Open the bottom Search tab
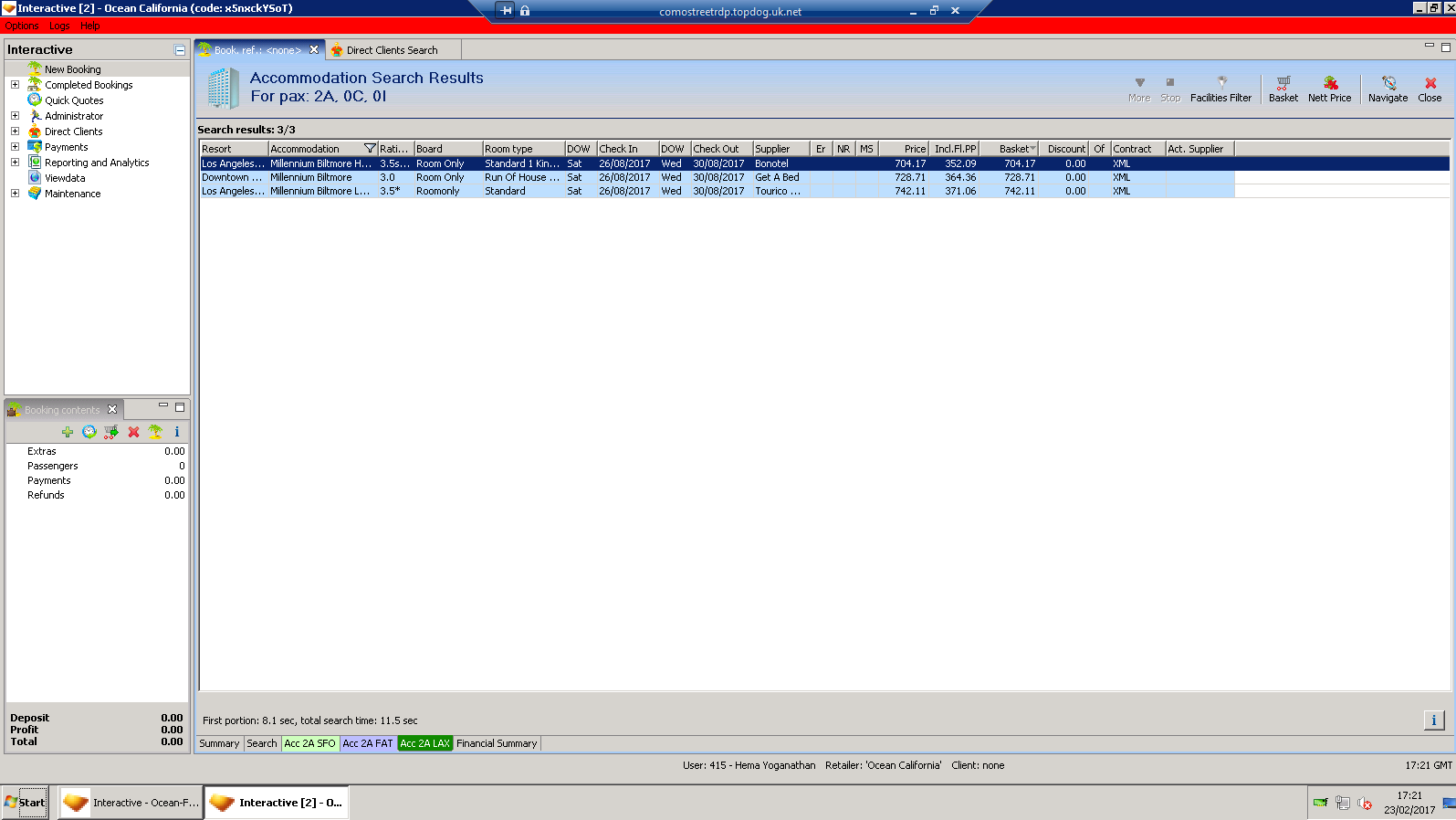1456x820 pixels. click(x=262, y=743)
